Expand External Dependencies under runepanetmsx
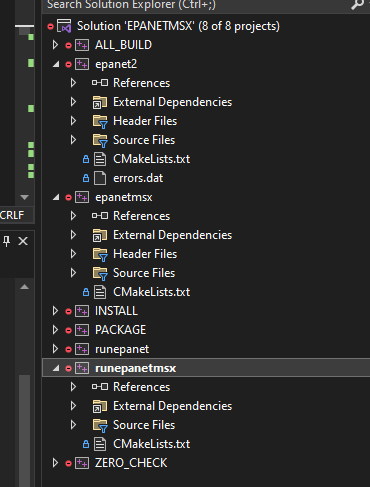This screenshot has width=370, height=487. click(x=73, y=406)
